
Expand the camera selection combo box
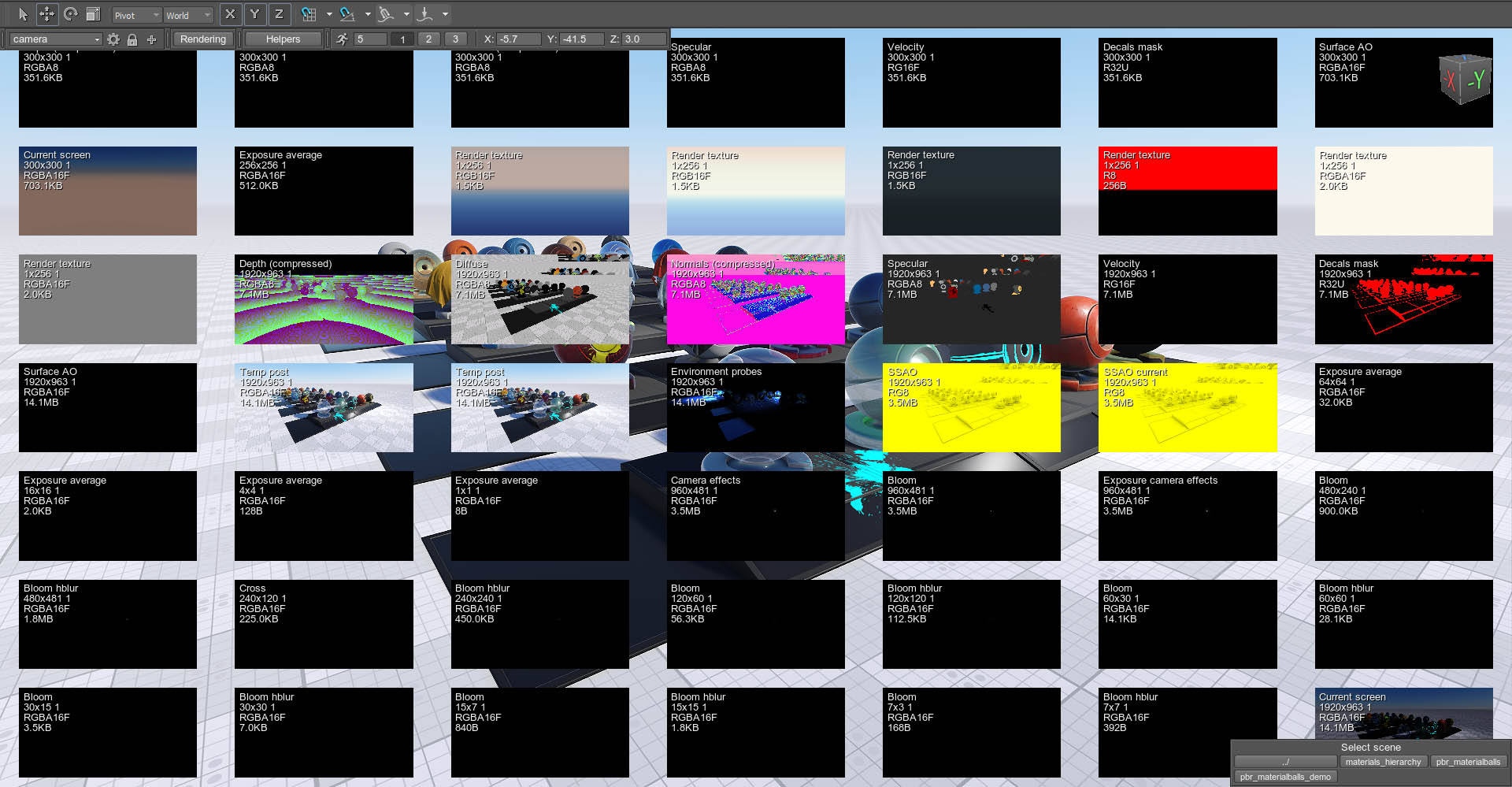55,39
